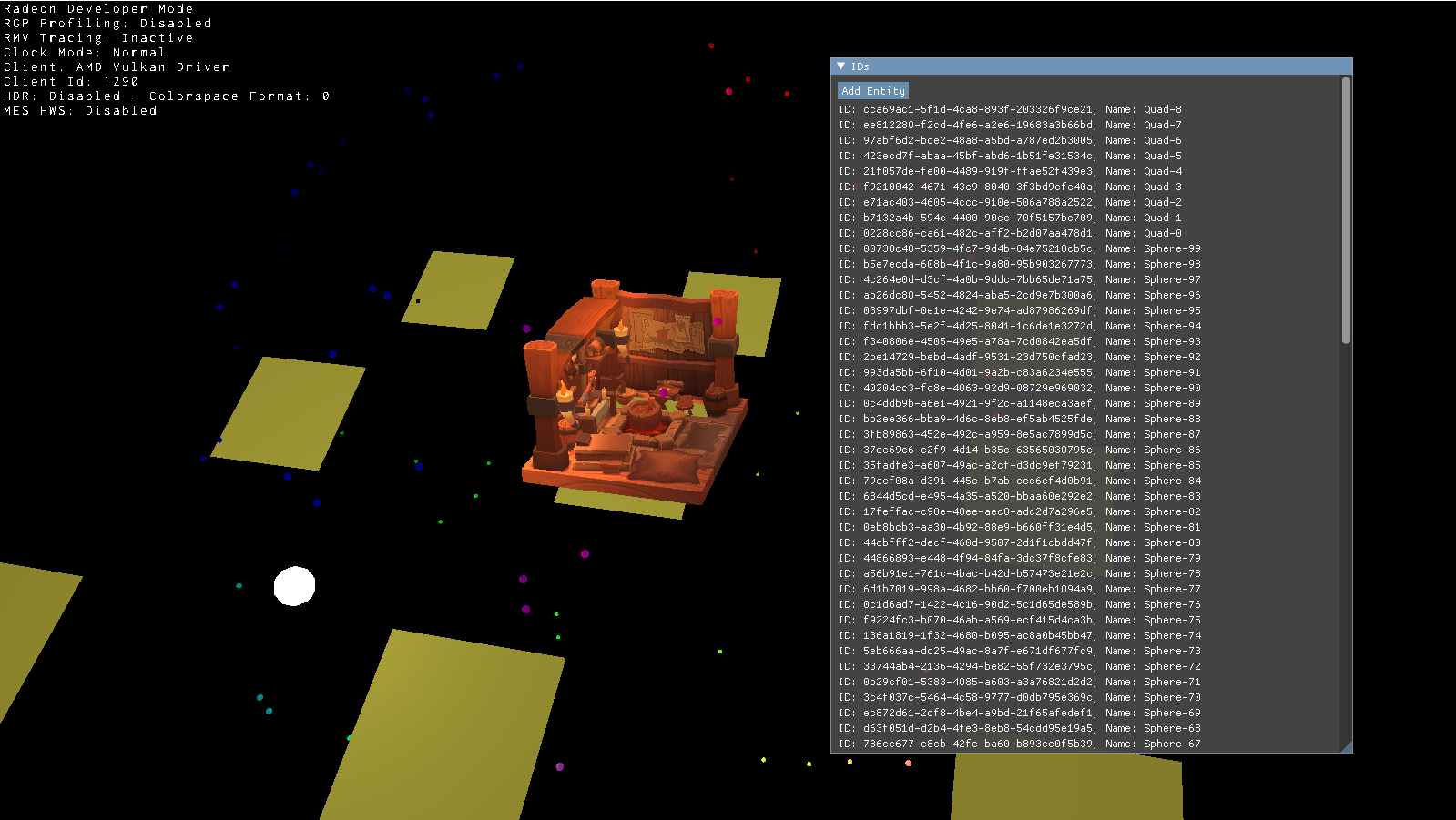1456x820 pixels.
Task: Select the row named Quad-2
Action: click(x=1011, y=202)
